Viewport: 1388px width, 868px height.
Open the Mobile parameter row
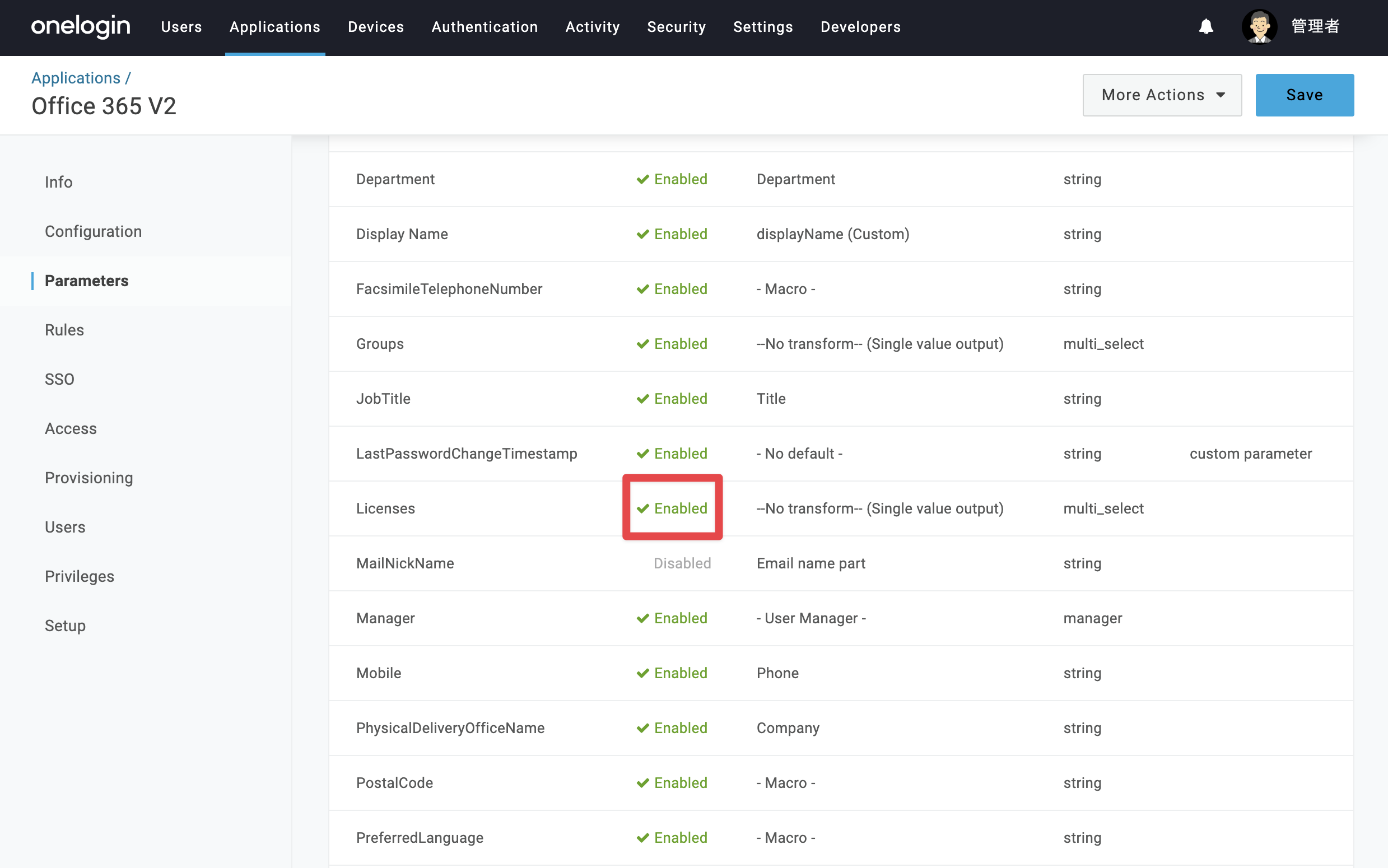[841, 673]
